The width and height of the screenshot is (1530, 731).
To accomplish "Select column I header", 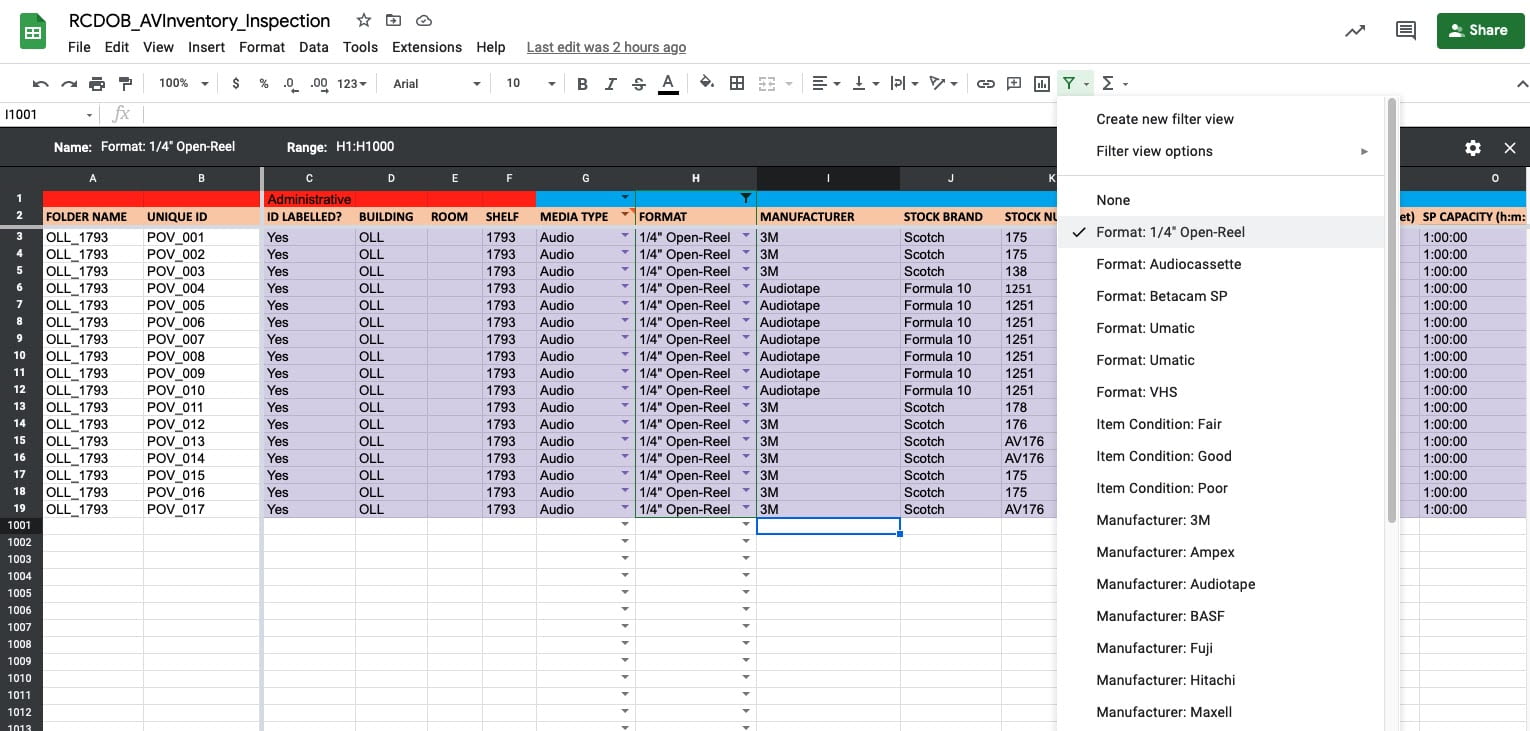I will point(828,178).
